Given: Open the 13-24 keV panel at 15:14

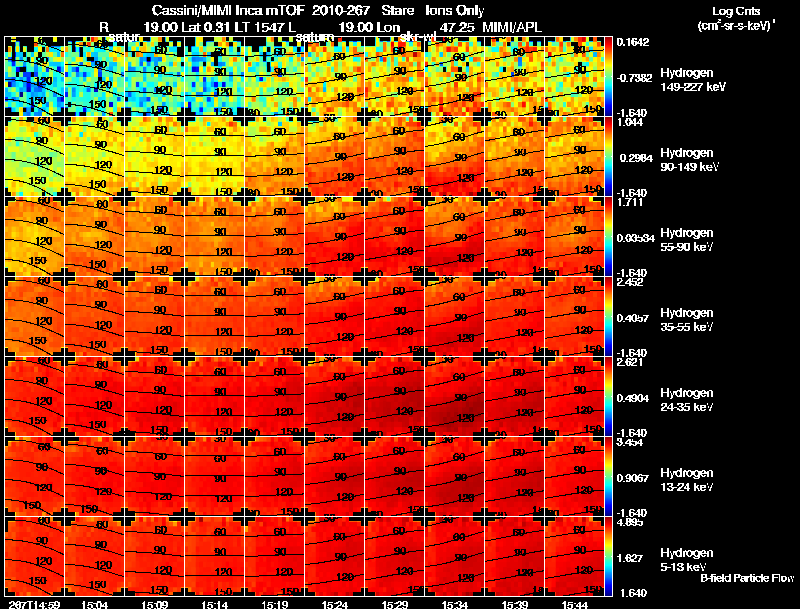Looking at the screenshot, I should 214,477.
